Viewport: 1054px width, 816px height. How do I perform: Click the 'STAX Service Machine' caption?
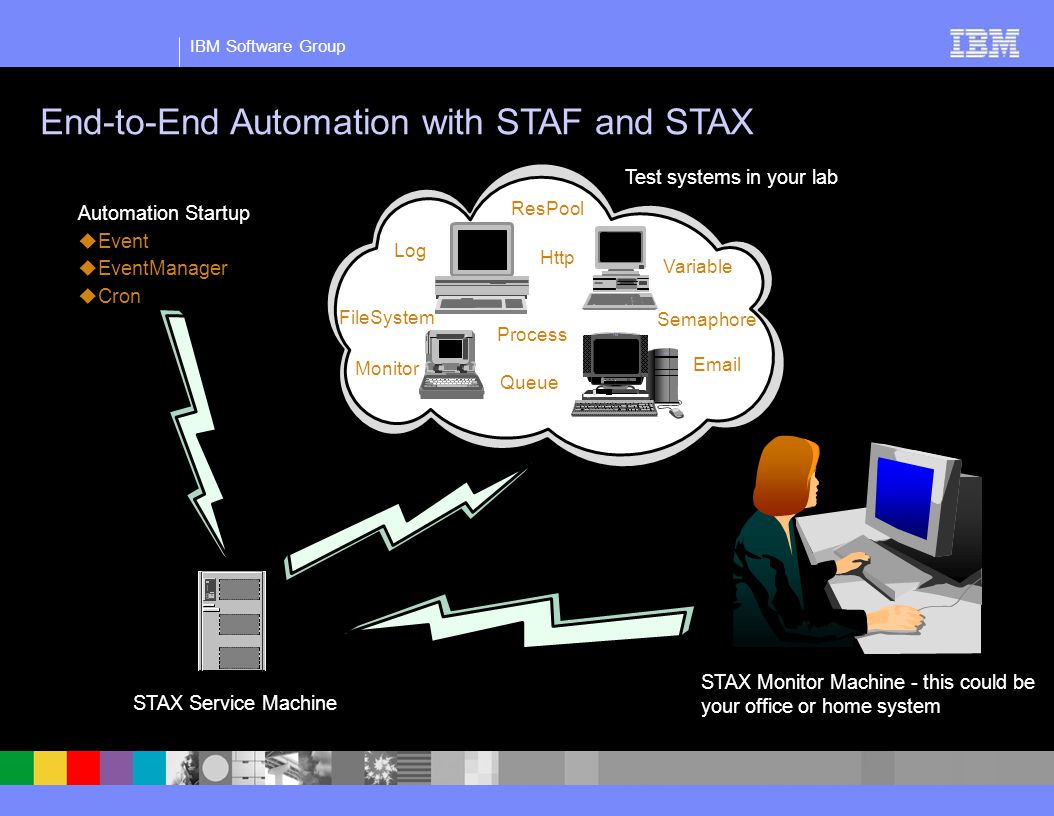tap(235, 703)
